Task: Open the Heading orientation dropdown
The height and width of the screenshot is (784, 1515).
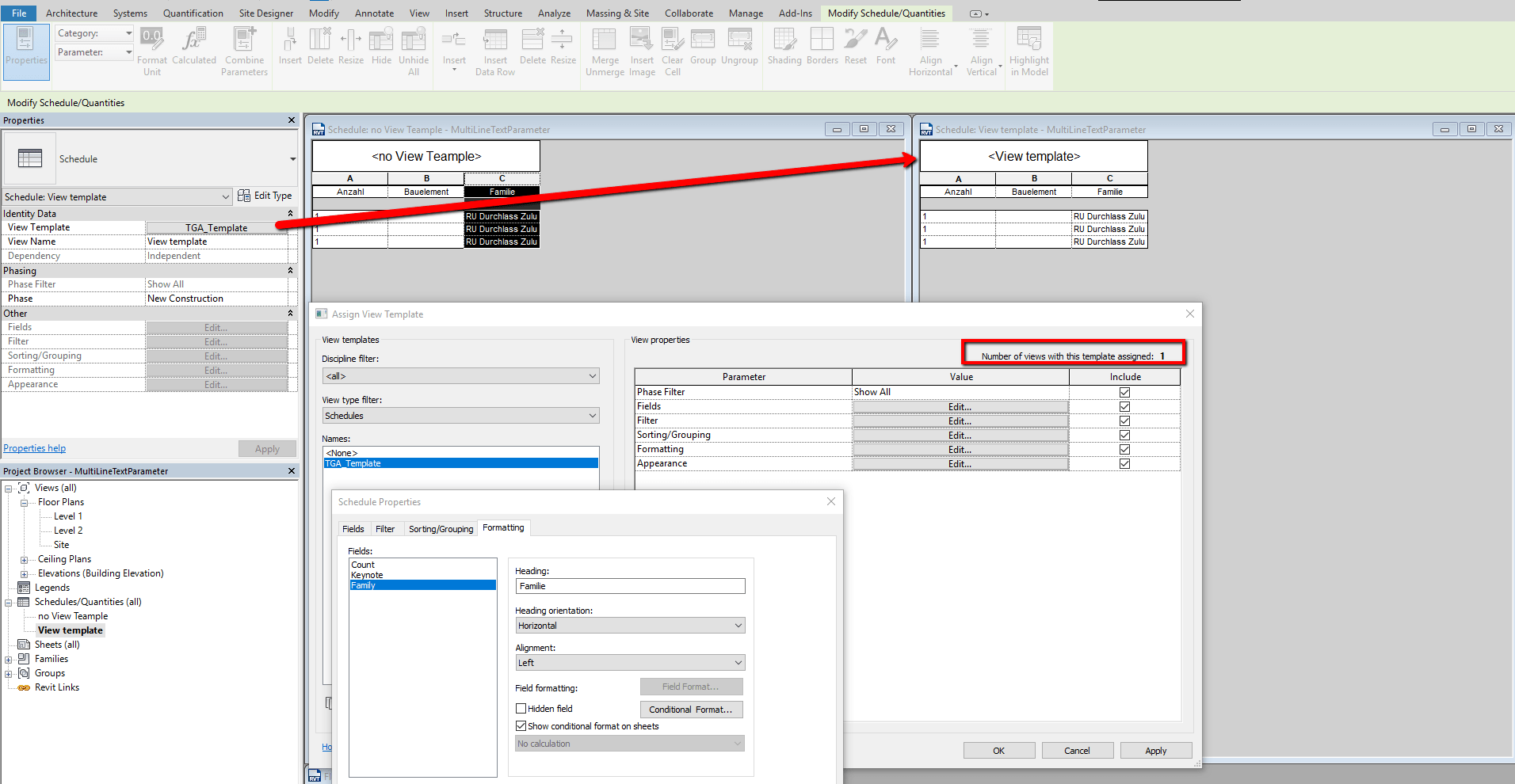Action: pyautogui.click(x=629, y=625)
